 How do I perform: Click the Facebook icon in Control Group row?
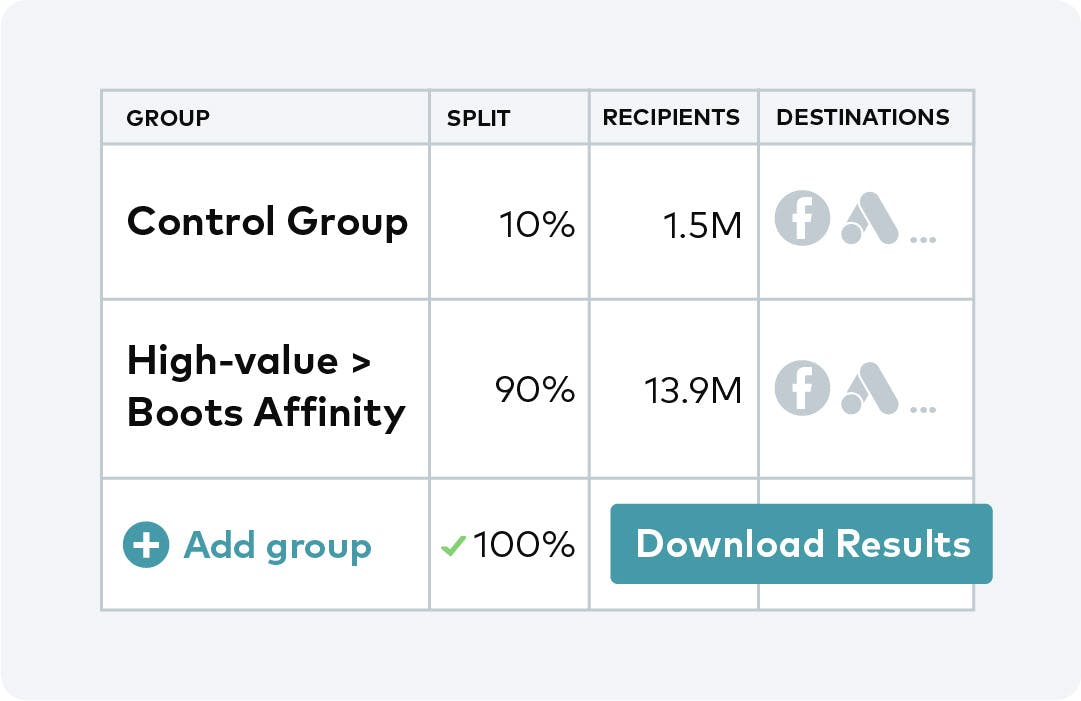tap(802, 219)
